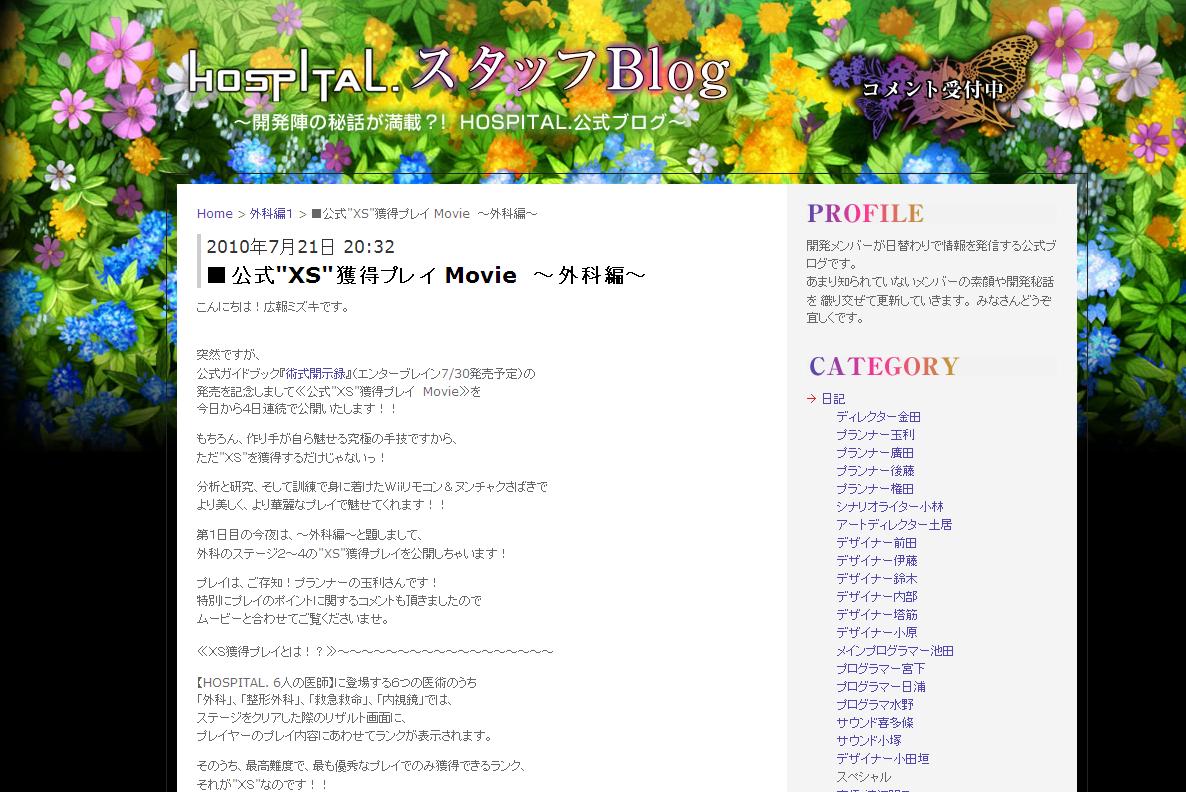Show posts from プログラマー日浦
Viewport: 1186px width, 792px height.
[880, 687]
